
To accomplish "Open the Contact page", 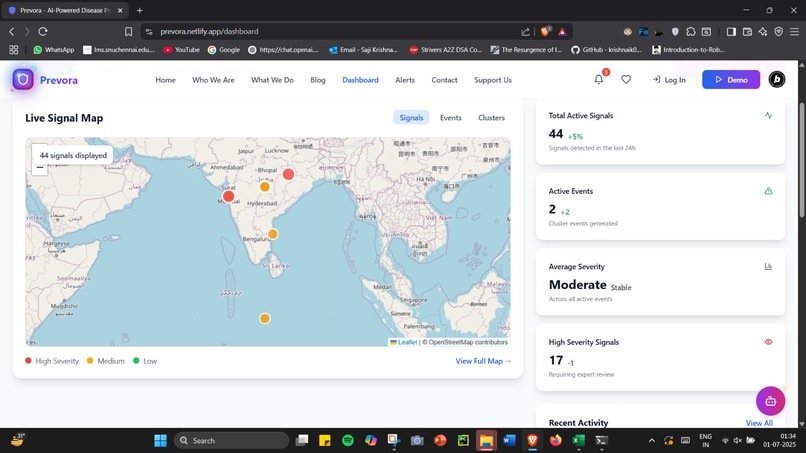I will (444, 80).
